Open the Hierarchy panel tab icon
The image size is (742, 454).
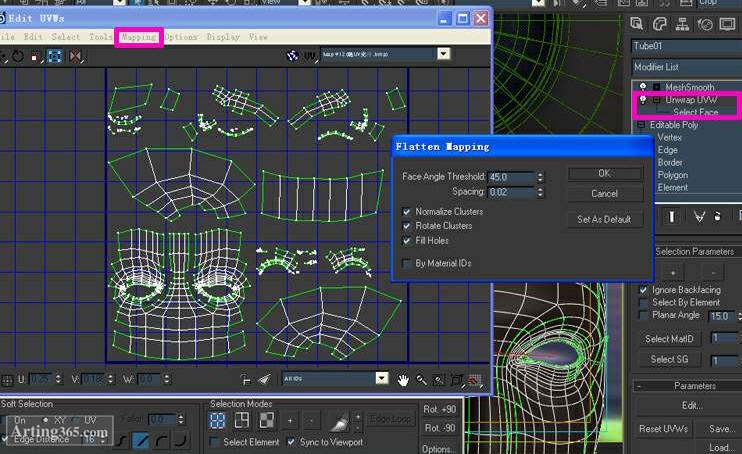(x=682, y=24)
